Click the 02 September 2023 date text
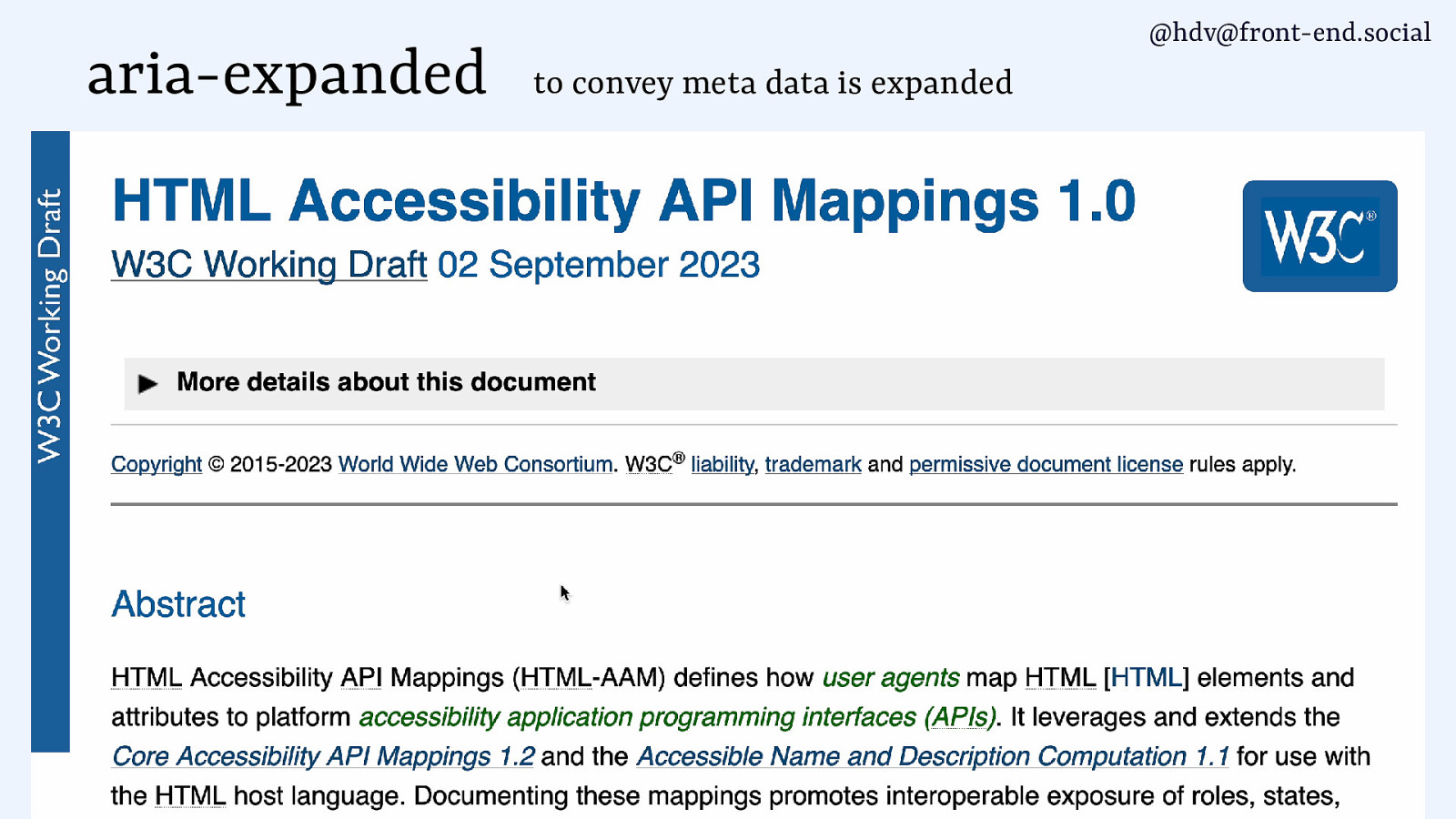The image size is (1456, 819). (x=599, y=265)
